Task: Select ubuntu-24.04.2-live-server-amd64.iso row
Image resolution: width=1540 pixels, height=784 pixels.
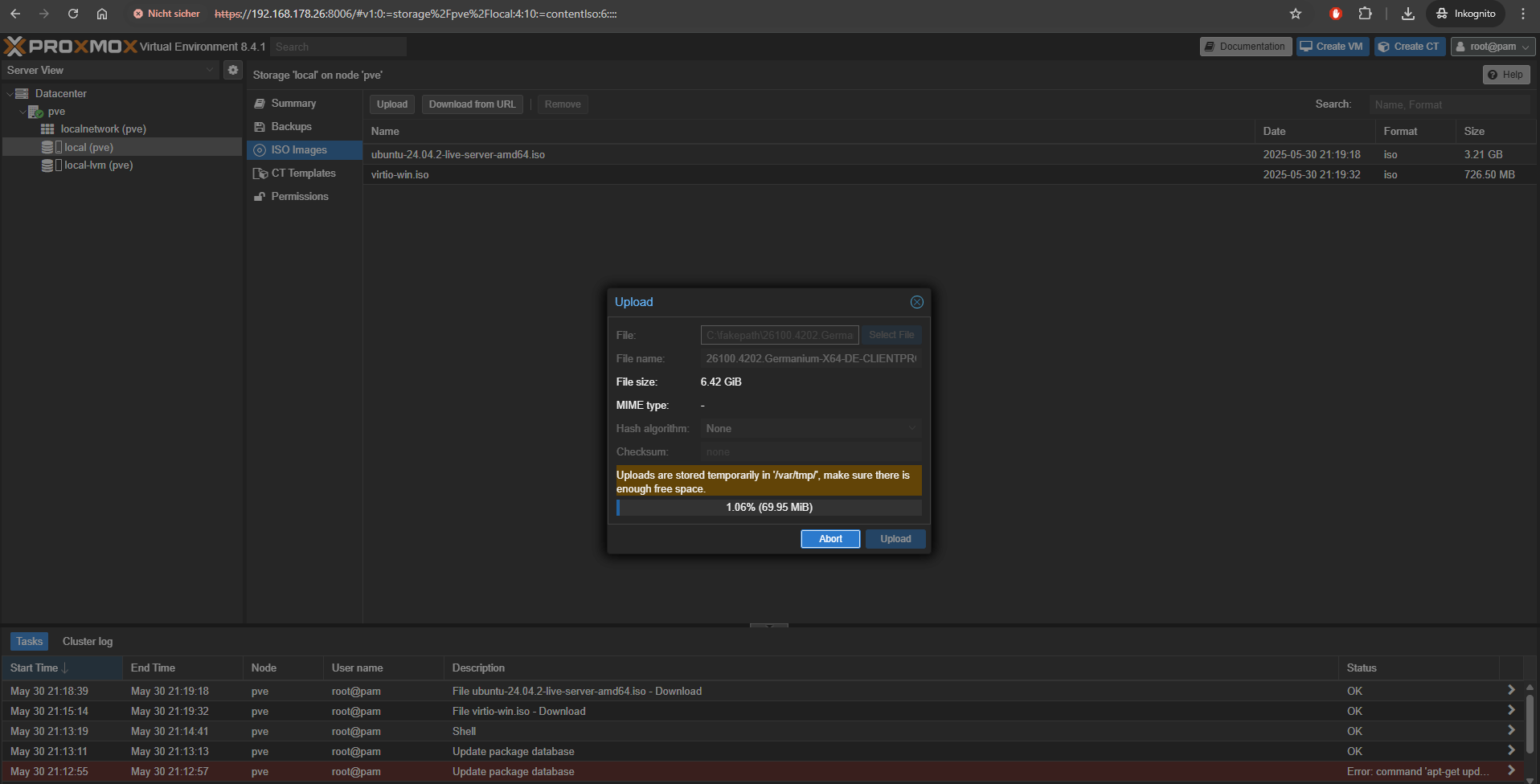Action: coord(949,154)
